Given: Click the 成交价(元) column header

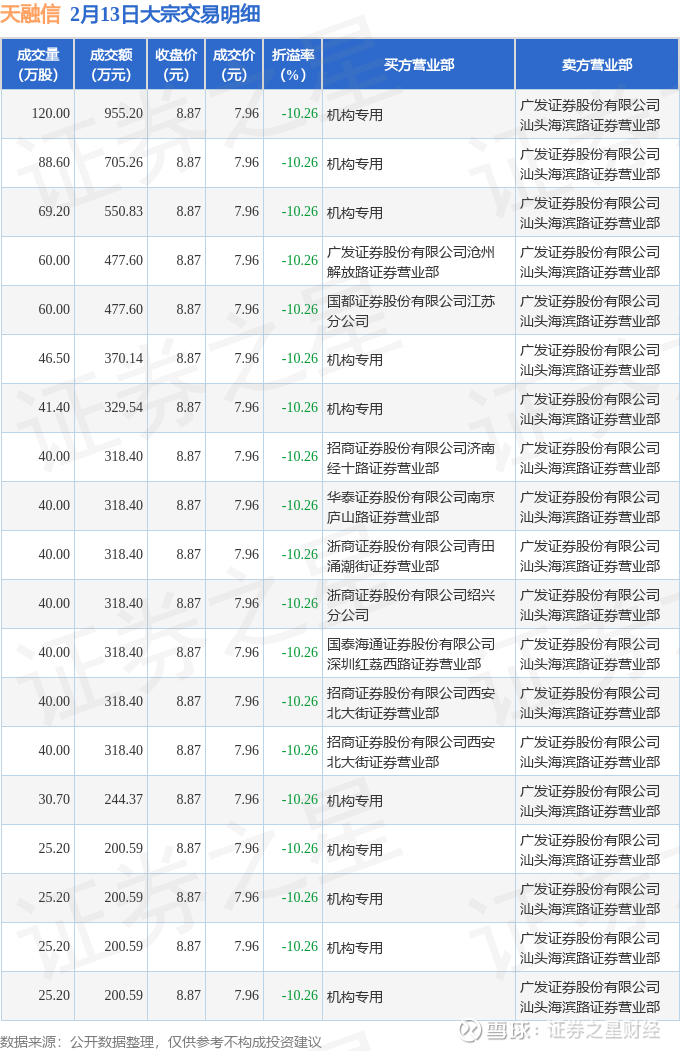Looking at the screenshot, I should point(234,64).
